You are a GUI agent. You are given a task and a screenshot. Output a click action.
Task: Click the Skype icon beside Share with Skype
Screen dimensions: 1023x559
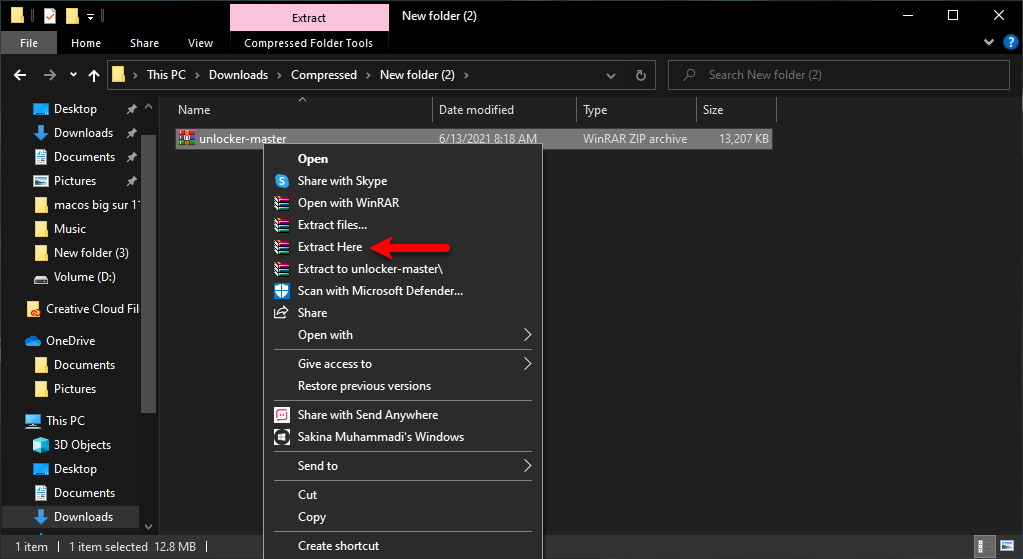click(282, 181)
